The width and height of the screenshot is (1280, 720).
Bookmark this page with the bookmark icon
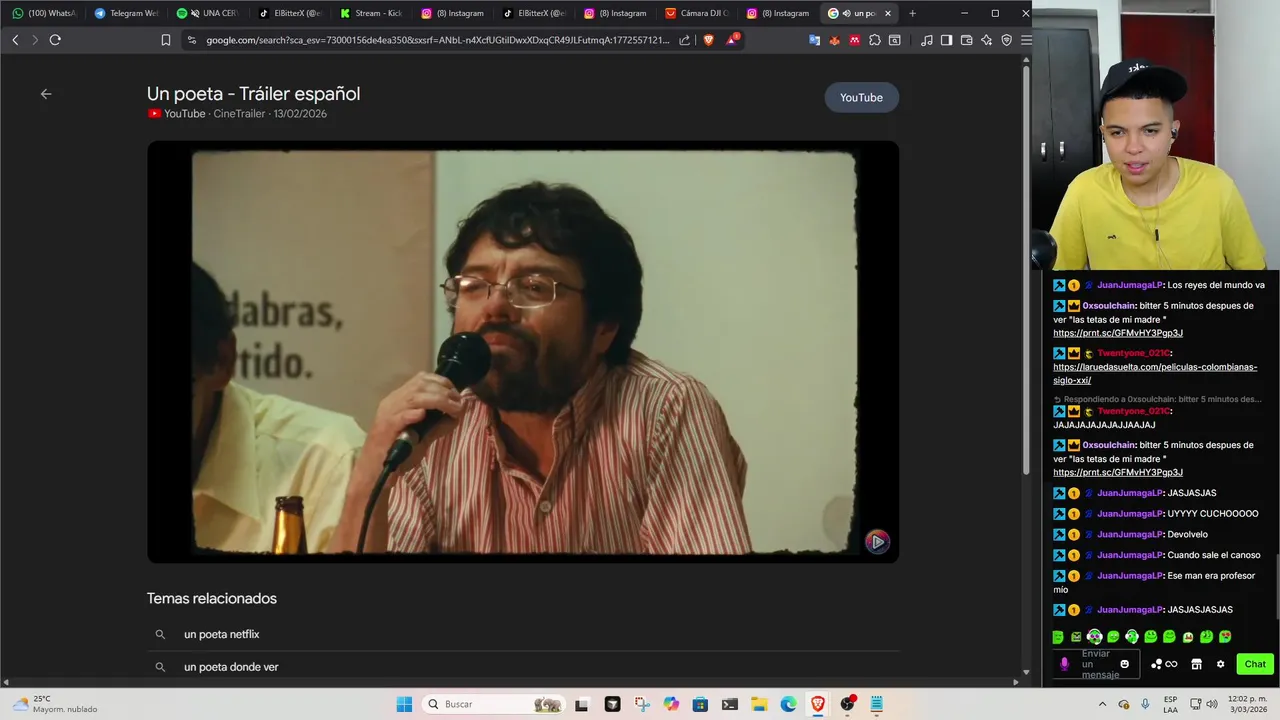166,40
